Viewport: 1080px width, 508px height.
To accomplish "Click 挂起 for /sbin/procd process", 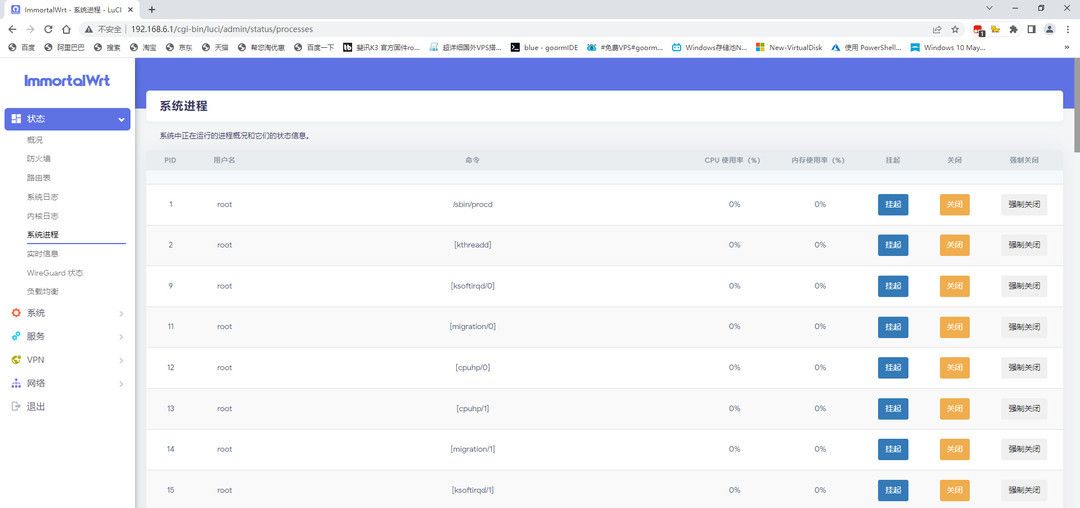I will click(893, 204).
